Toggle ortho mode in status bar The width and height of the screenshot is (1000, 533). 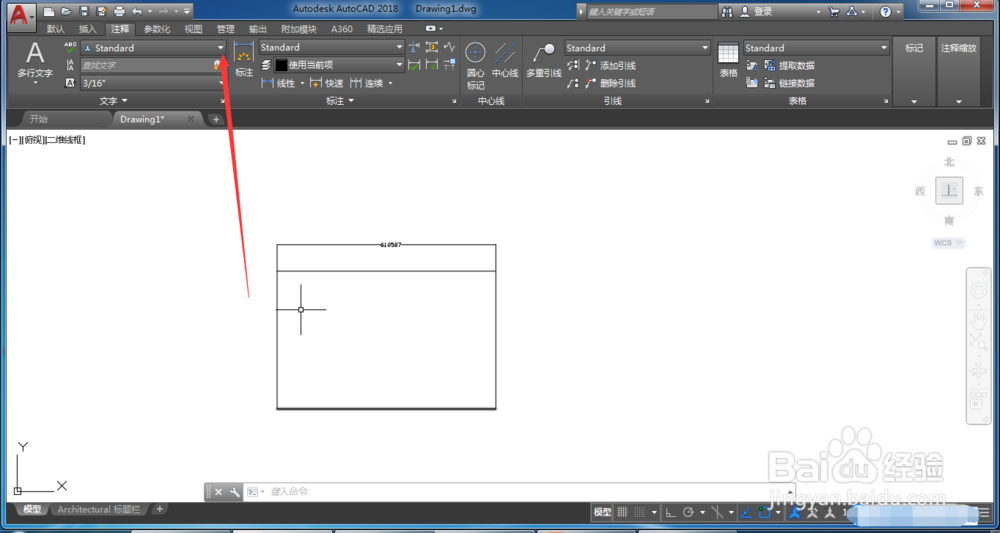point(670,512)
